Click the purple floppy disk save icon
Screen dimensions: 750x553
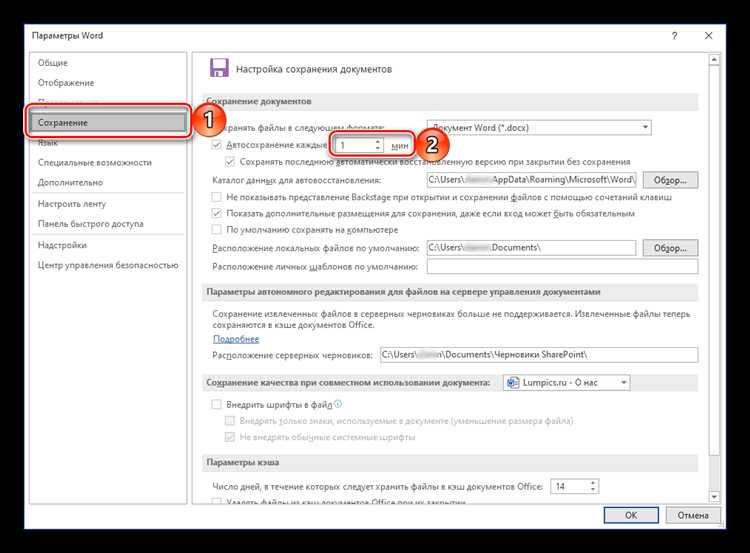point(219,68)
